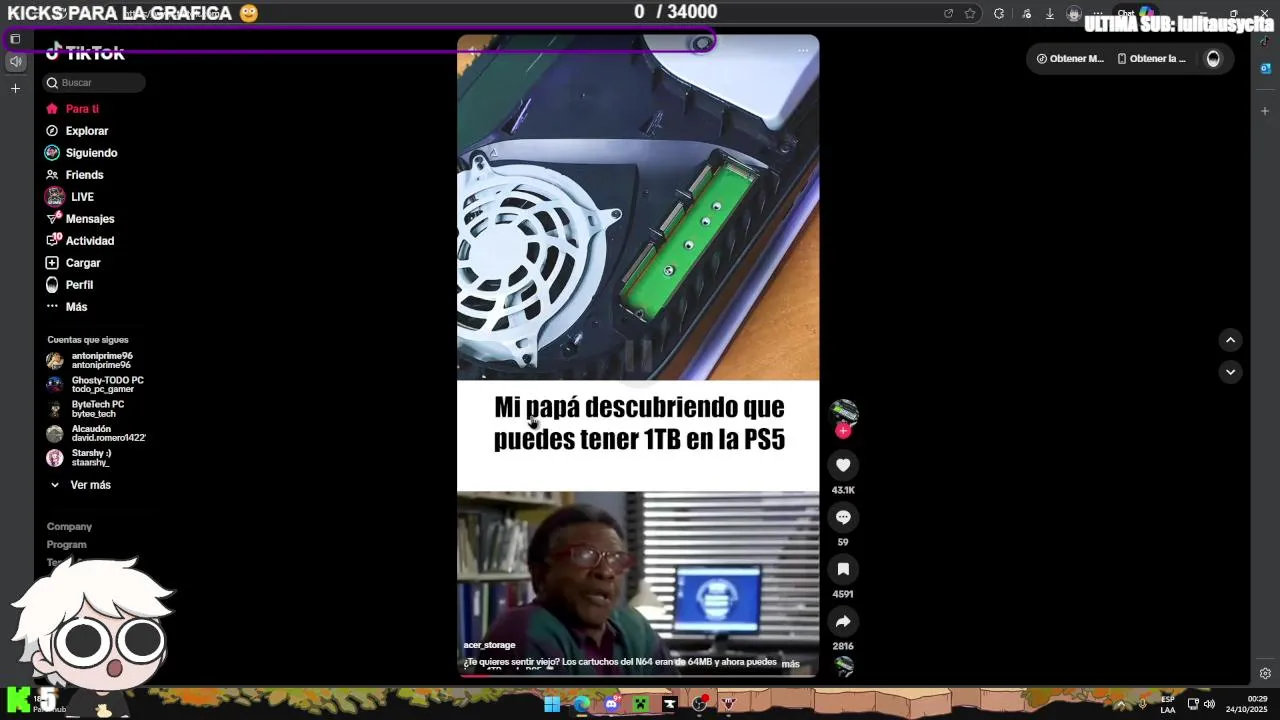Click the Obtener la... app button

(1151, 59)
